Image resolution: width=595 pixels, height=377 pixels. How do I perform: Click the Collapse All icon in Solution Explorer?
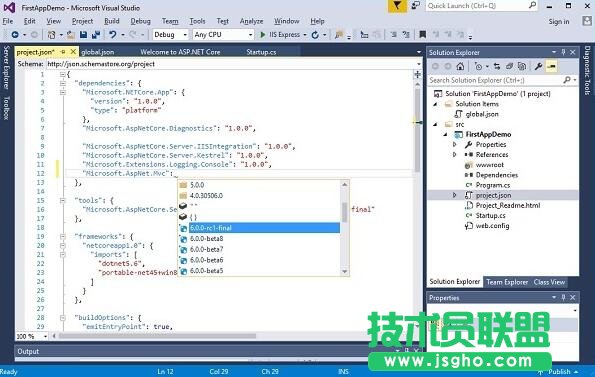point(509,66)
